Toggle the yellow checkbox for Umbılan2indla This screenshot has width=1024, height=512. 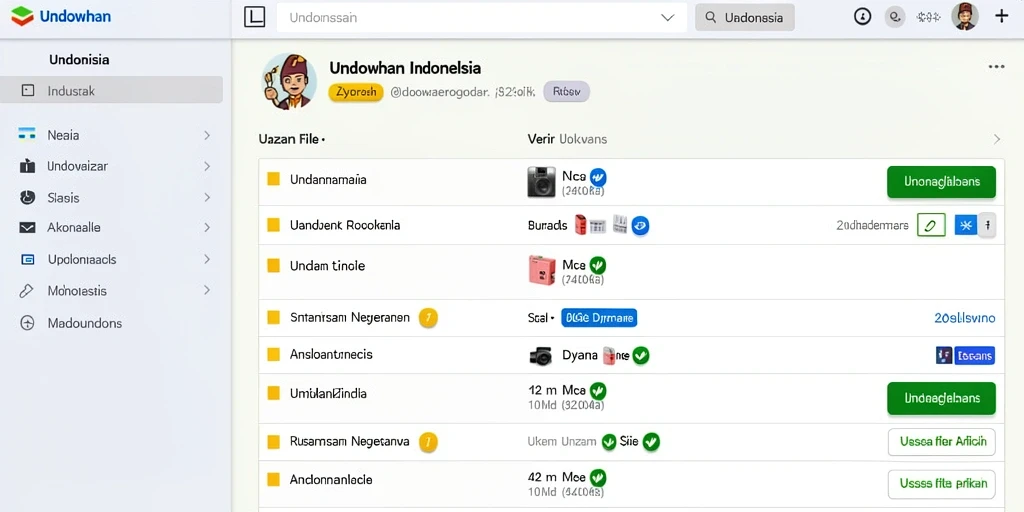(274, 393)
